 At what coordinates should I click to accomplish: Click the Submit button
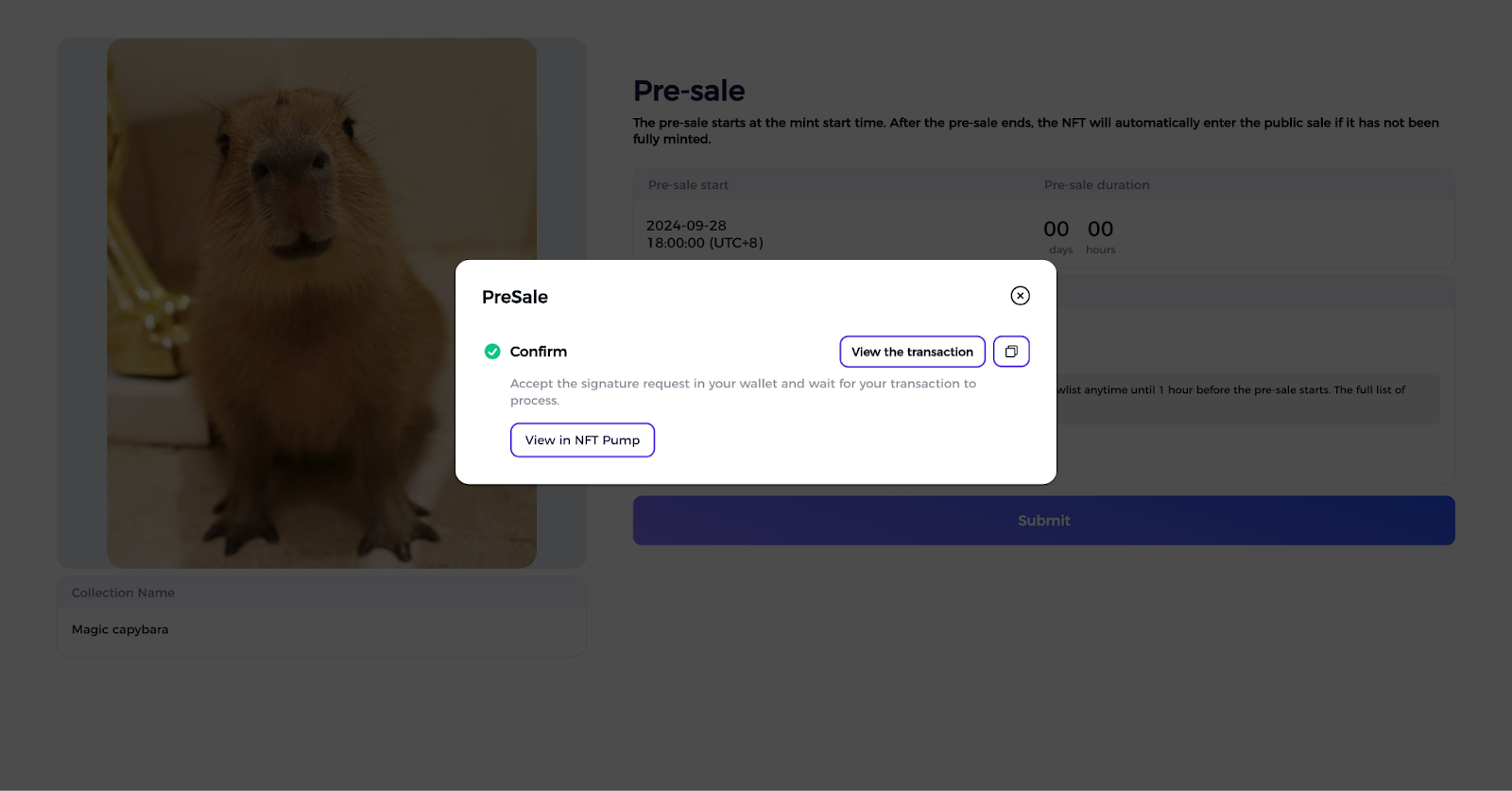(1043, 521)
